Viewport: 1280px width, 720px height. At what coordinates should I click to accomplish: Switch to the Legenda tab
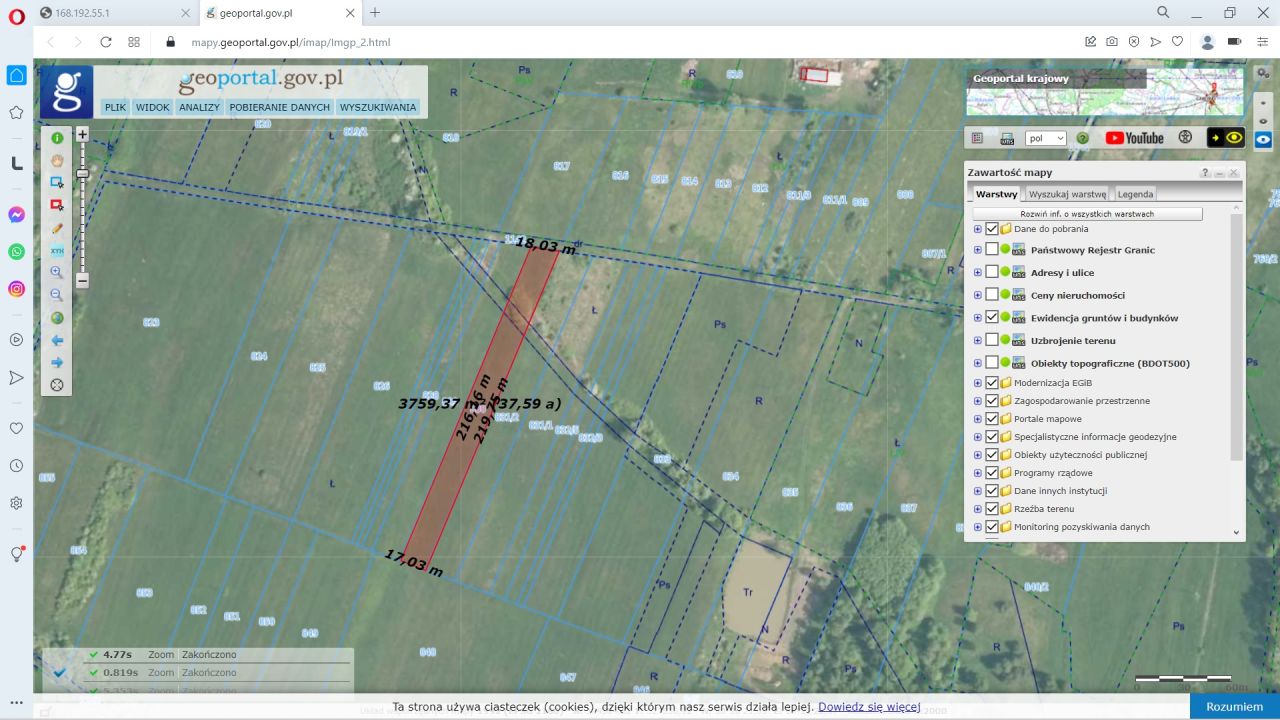[1135, 194]
